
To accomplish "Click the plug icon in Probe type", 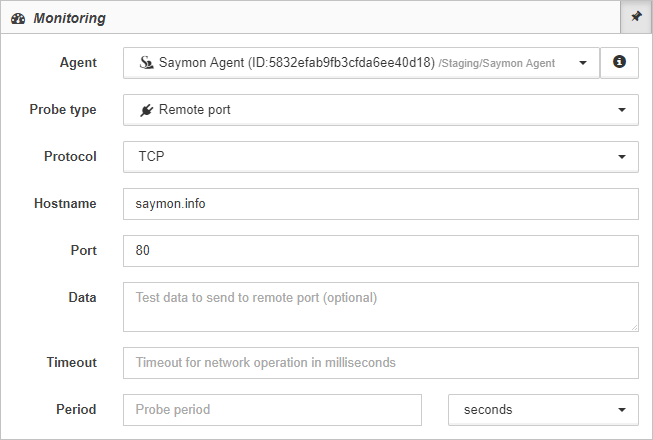I will tap(146, 110).
